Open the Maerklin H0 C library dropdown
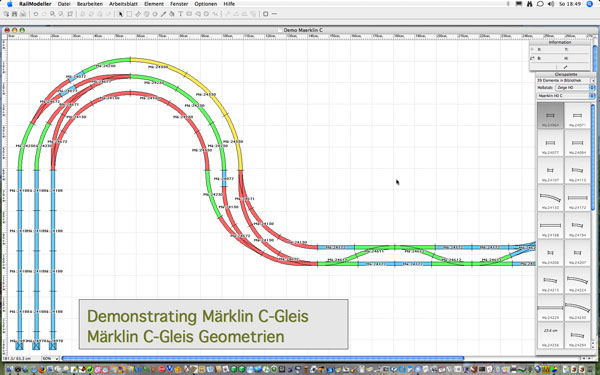The height and width of the screenshot is (375, 600). [566, 96]
